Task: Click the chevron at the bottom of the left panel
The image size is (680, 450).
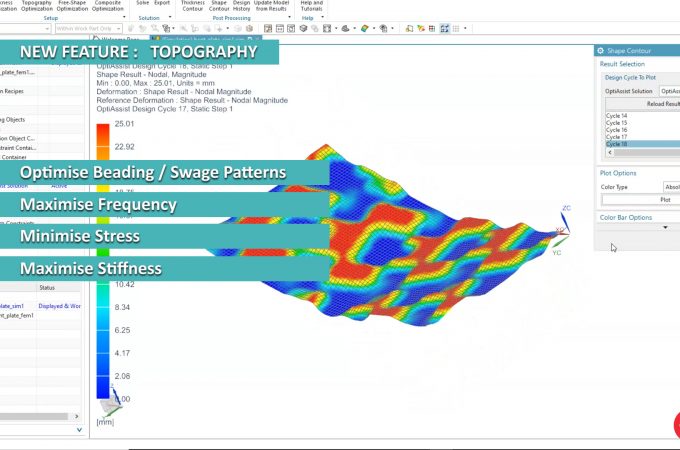Action: (79, 430)
